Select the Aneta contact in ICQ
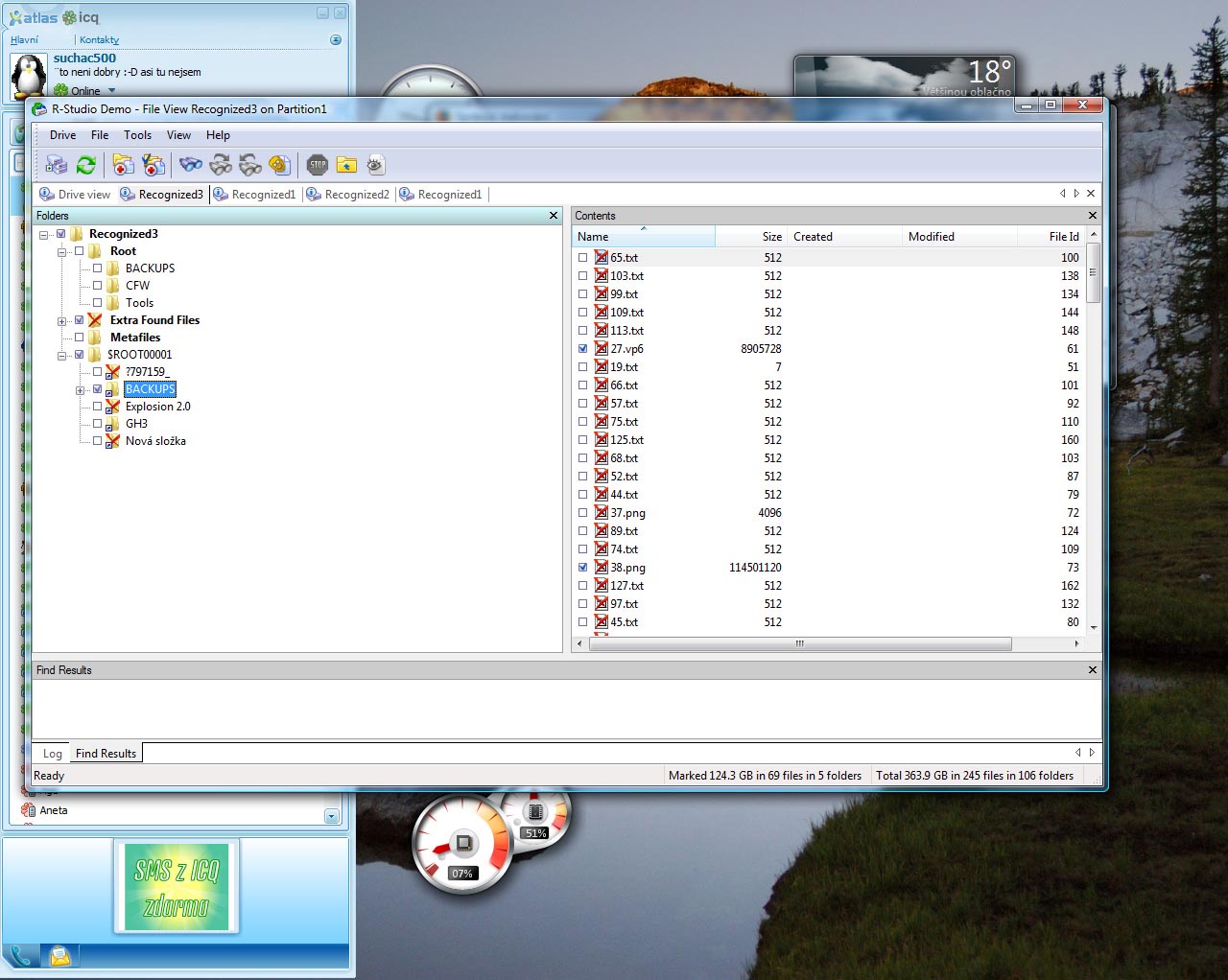The height and width of the screenshot is (980, 1228). [54, 810]
